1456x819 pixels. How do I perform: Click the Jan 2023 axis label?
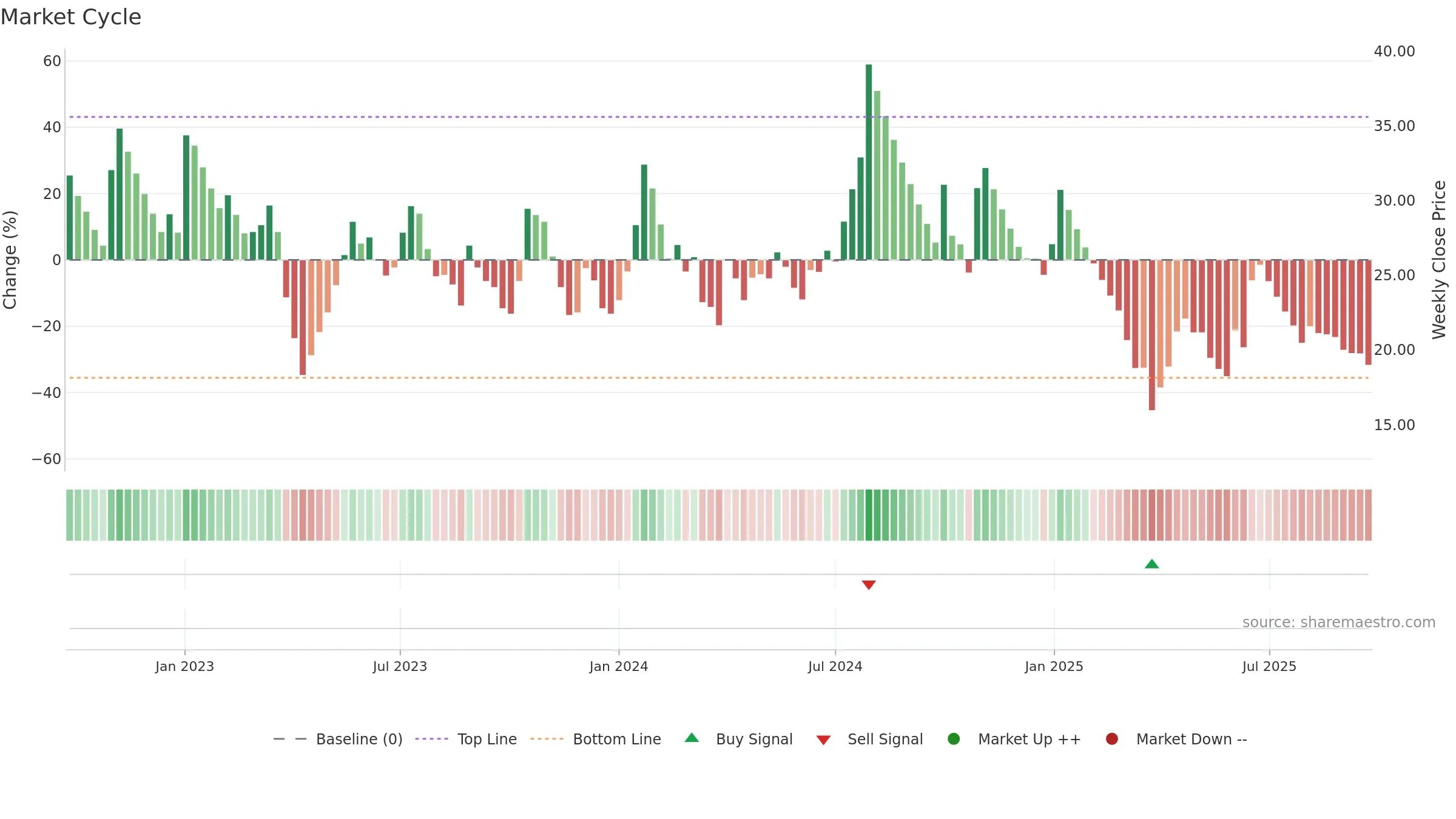(x=184, y=666)
